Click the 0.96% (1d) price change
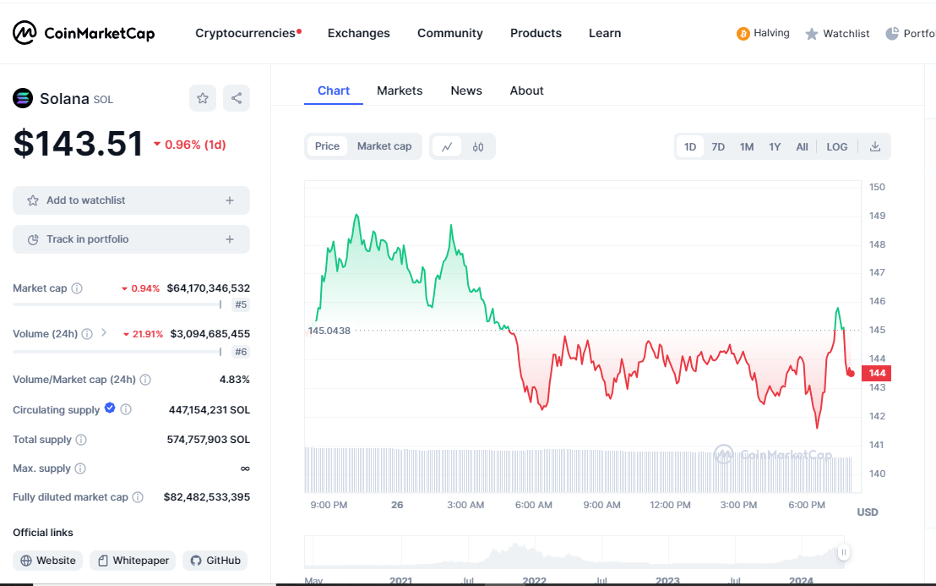This screenshot has width=936, height=586. pos(190,144)
